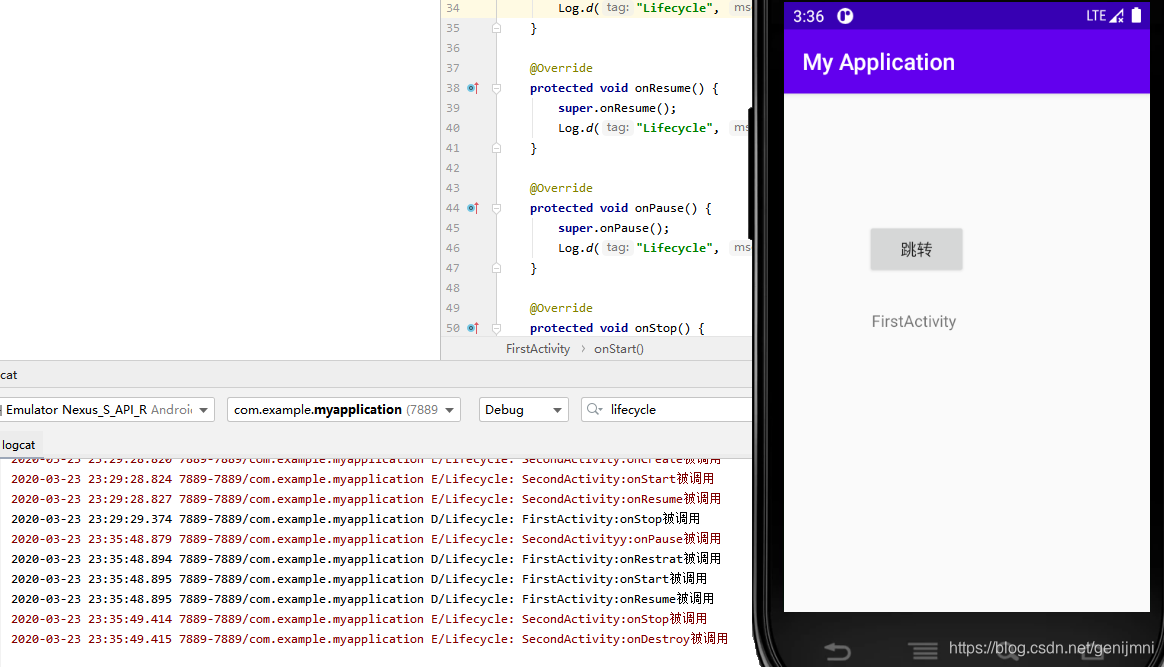Screen dimensions: 1164x667
Task: Tap the emulator status bar notification icon
Action: [x=845, y=16]
